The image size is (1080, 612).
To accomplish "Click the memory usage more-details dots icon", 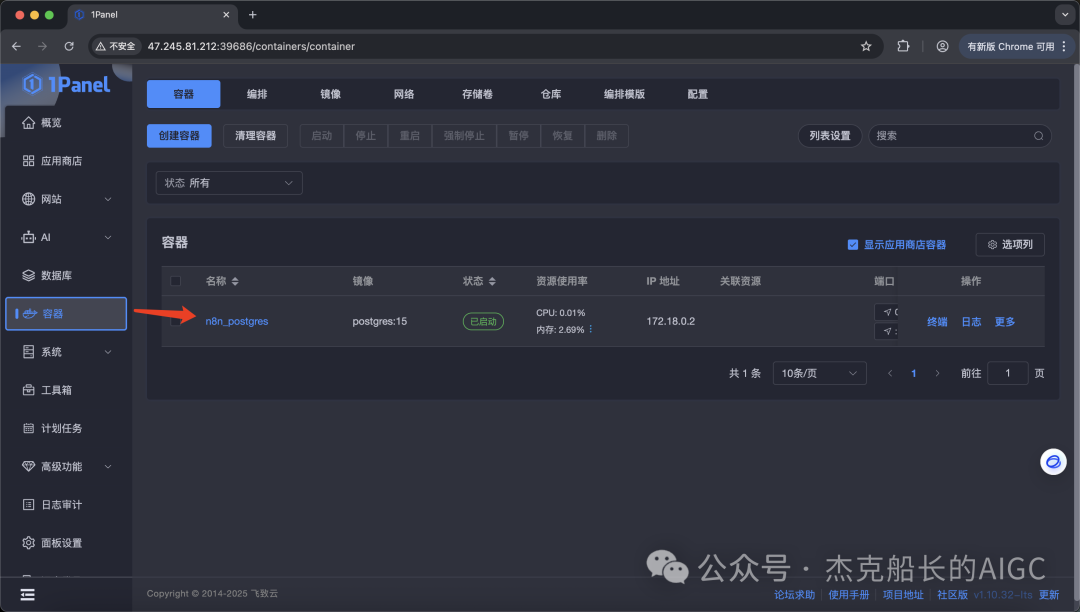I will point(591,329).
